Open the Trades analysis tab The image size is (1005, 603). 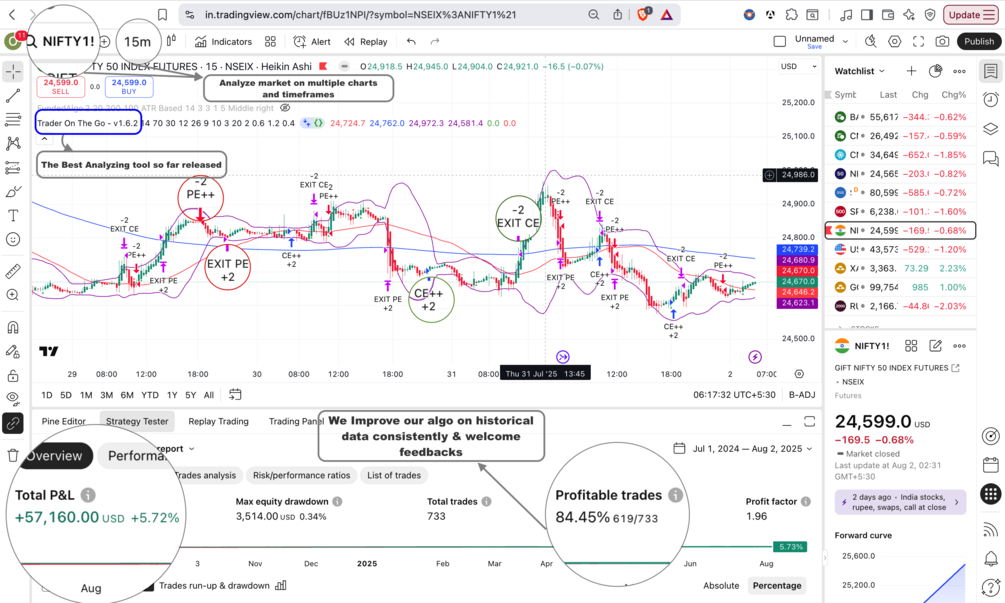[205, 475]
